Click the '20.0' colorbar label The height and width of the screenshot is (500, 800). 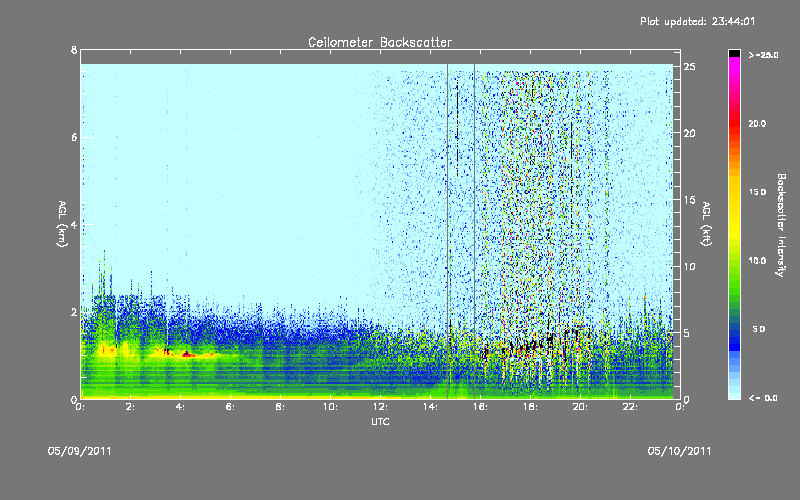click(758, 123)
